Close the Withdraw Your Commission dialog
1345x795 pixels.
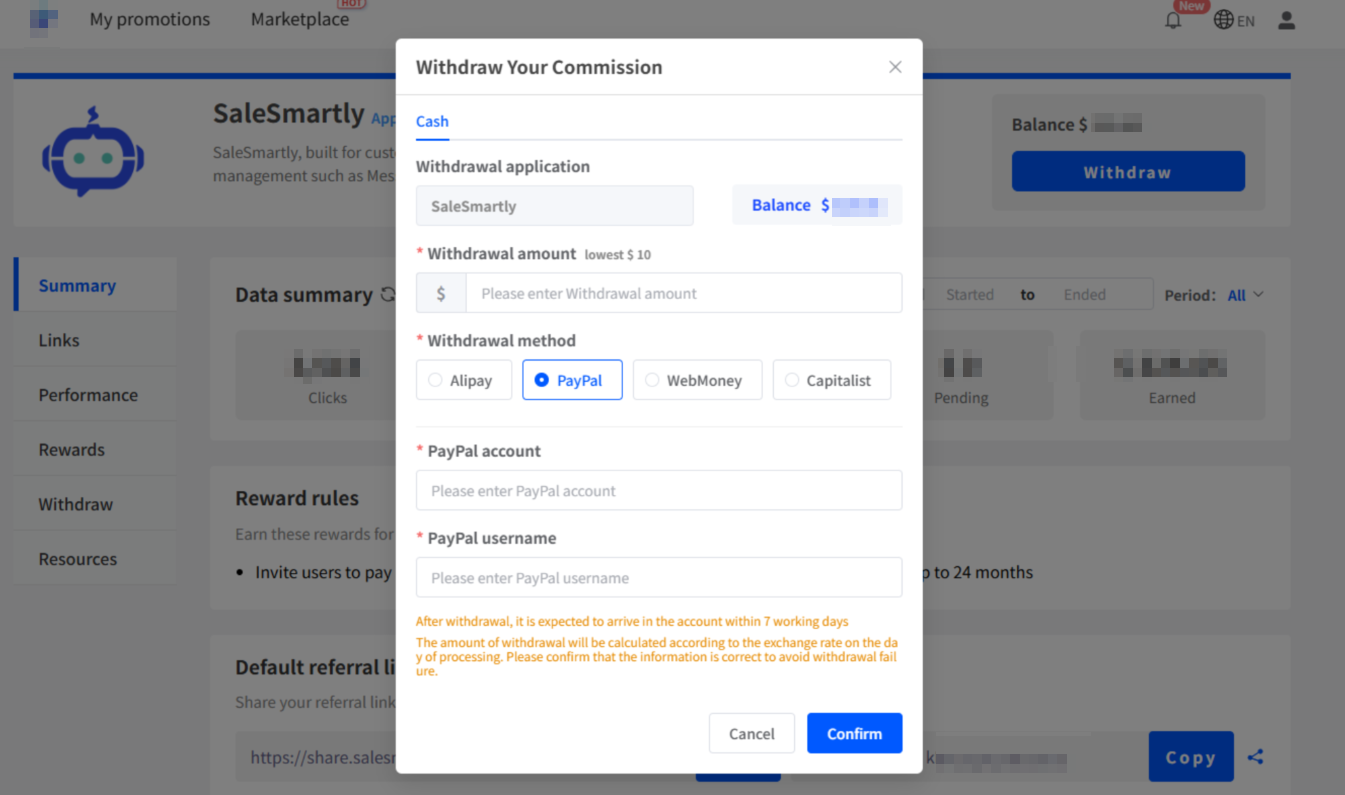coord(895,67)
